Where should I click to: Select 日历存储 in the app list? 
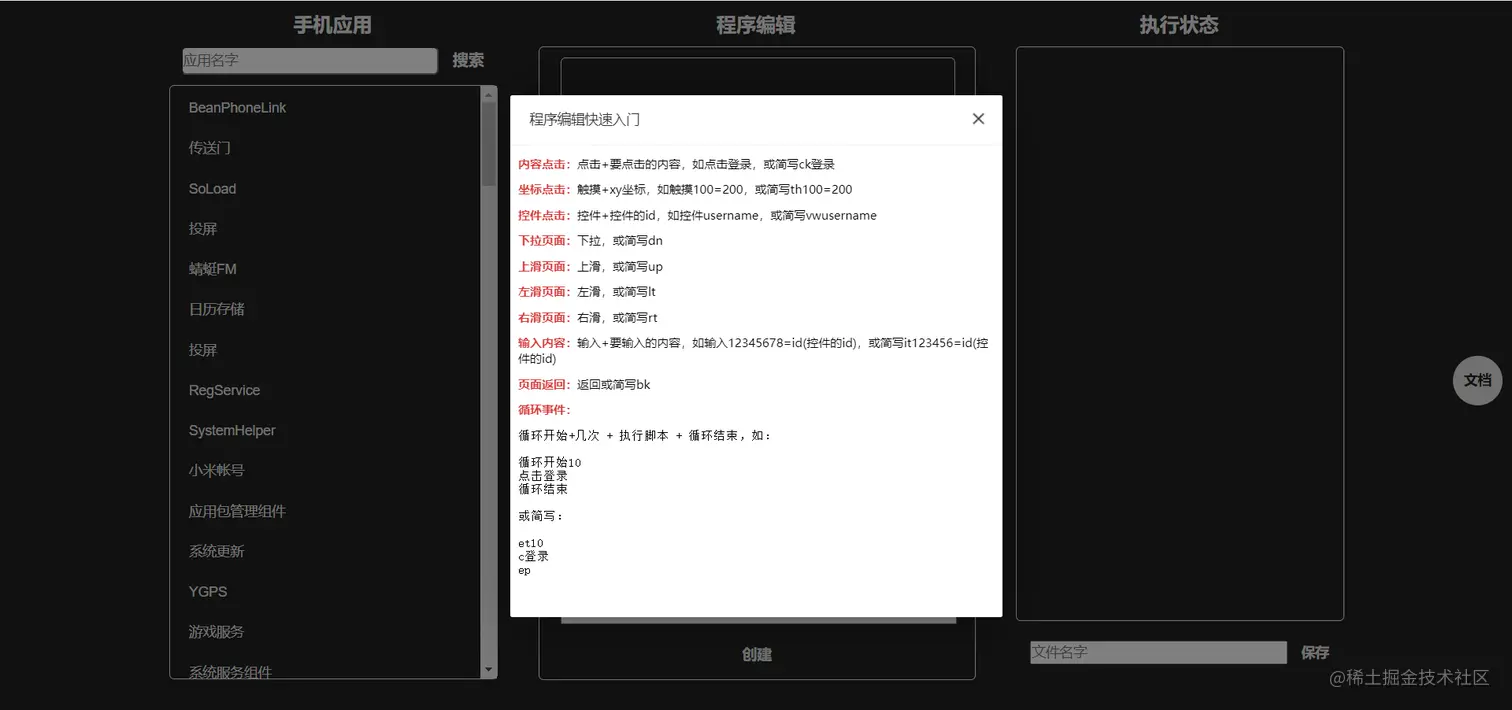[x=217, y=309]
